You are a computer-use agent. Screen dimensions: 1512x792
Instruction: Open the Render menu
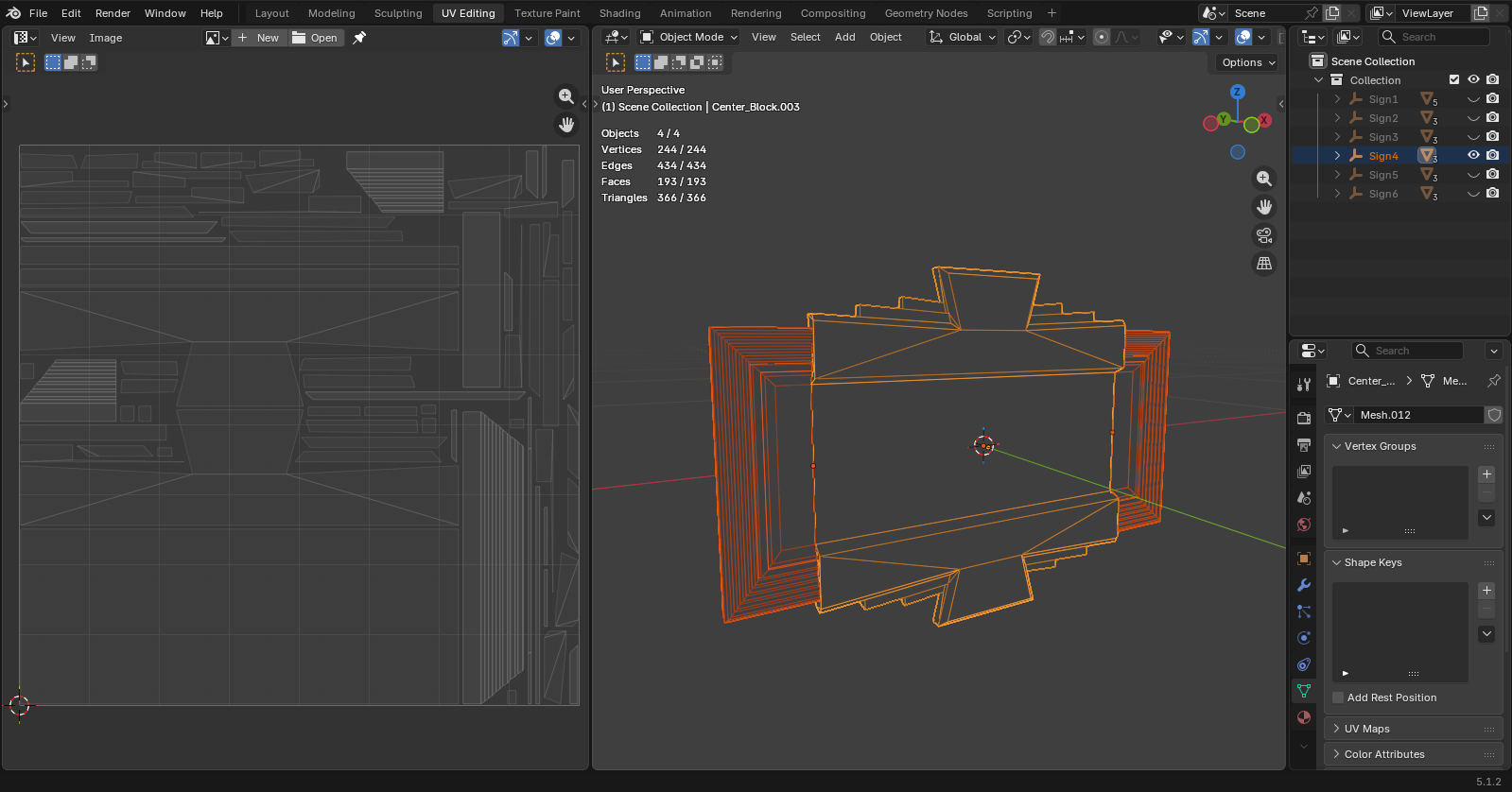113,13
